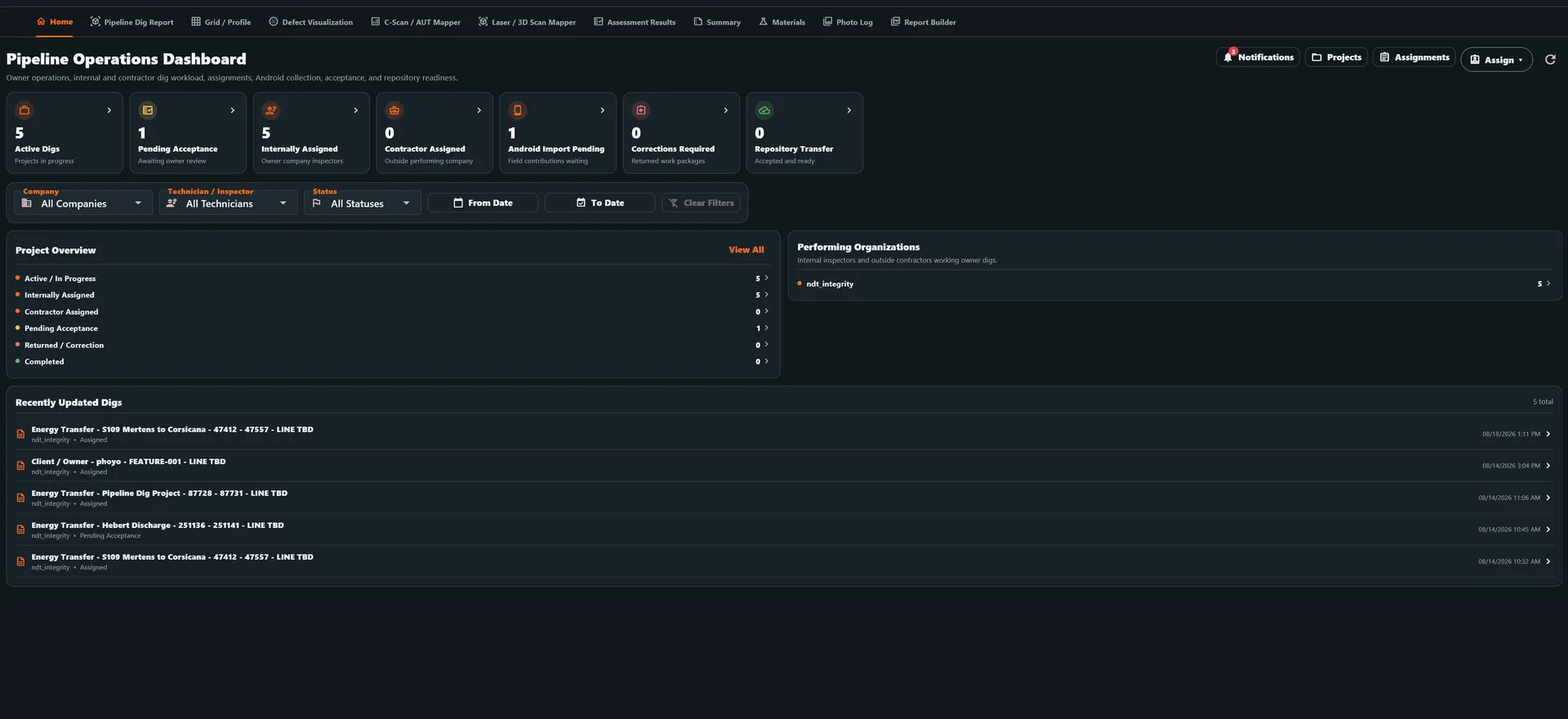The image size is (1568, 719).
Task: Click the Materials flask icon
Action: (764, 22)
